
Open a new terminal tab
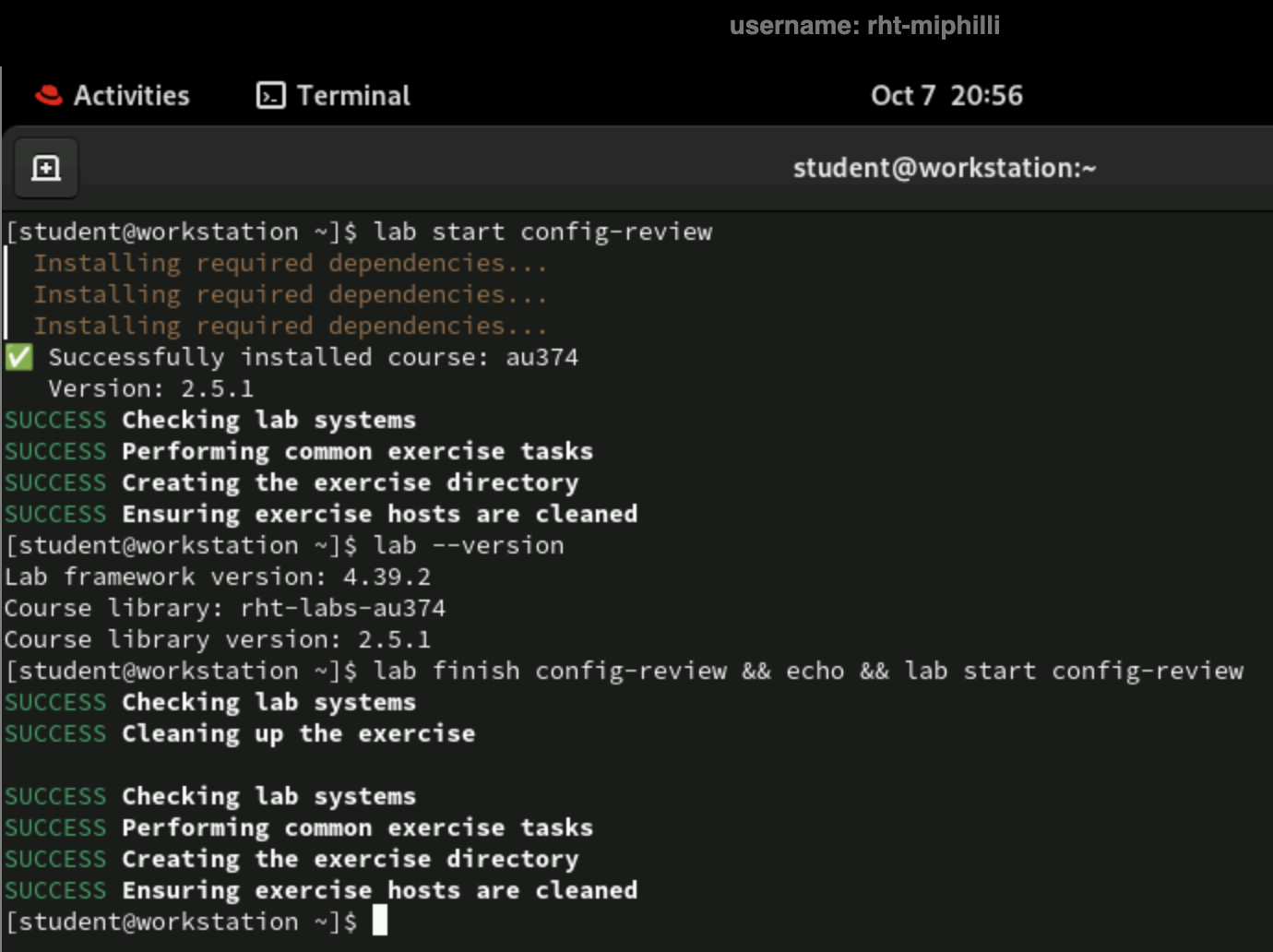coord(46,168)
